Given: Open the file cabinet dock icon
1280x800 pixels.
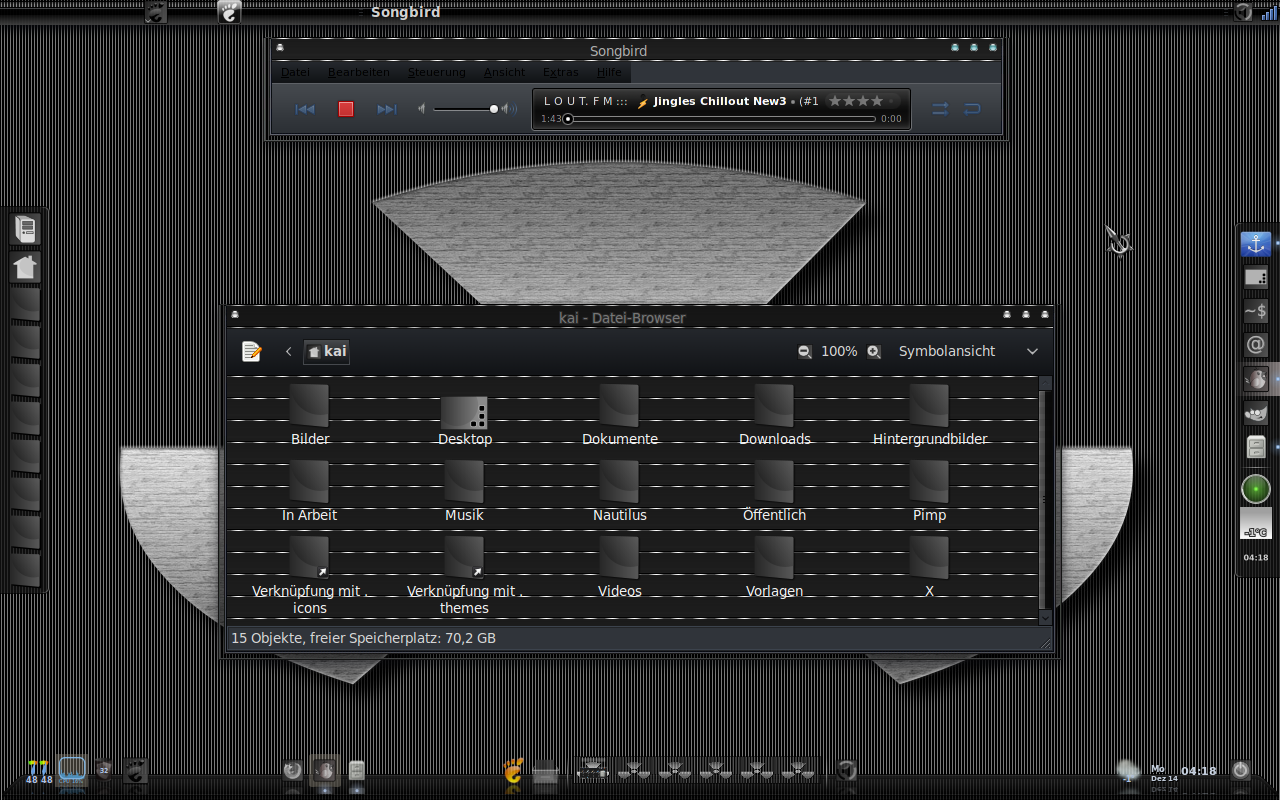Looking at the screenshot, I should coord(1256,447).
